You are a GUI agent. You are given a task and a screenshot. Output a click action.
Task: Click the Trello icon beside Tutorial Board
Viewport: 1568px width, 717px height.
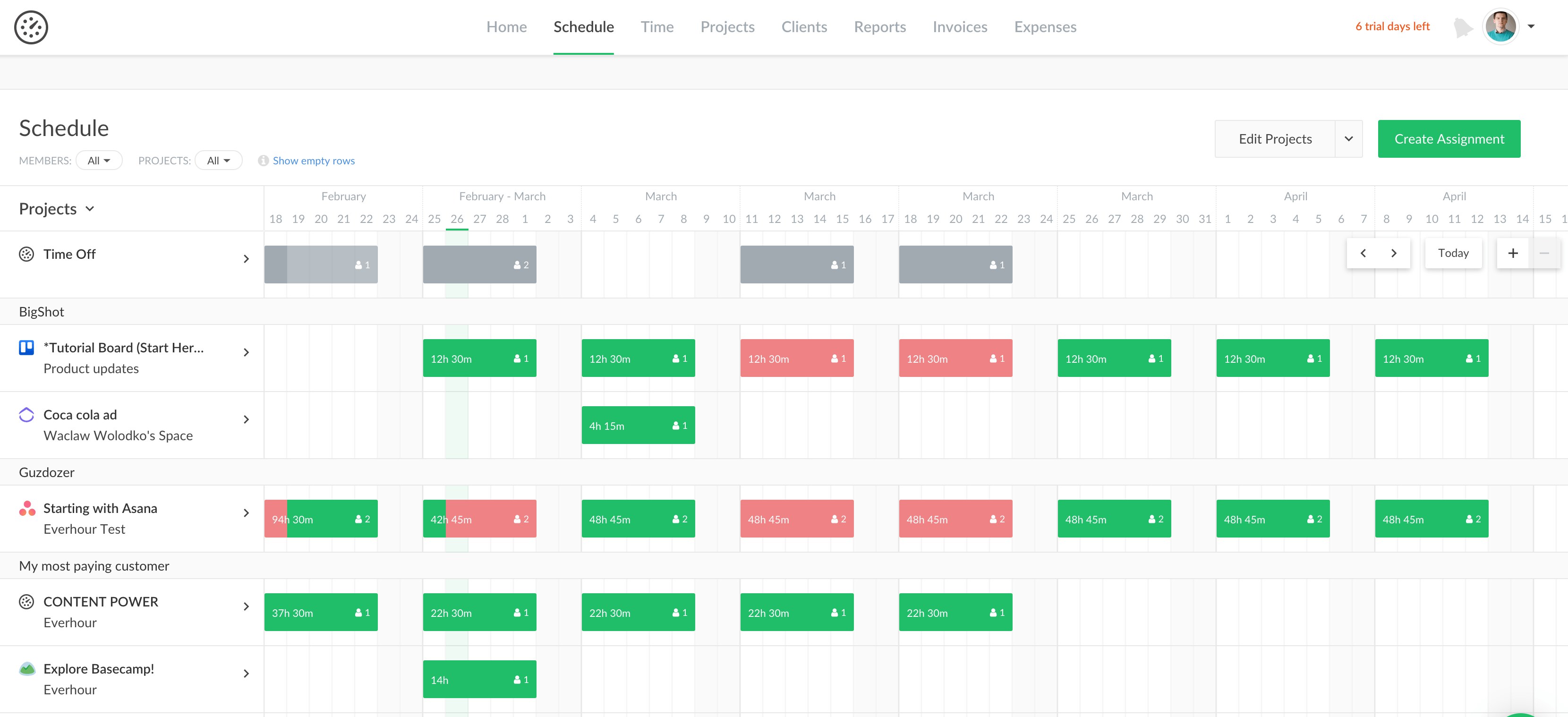pos(26,348)
